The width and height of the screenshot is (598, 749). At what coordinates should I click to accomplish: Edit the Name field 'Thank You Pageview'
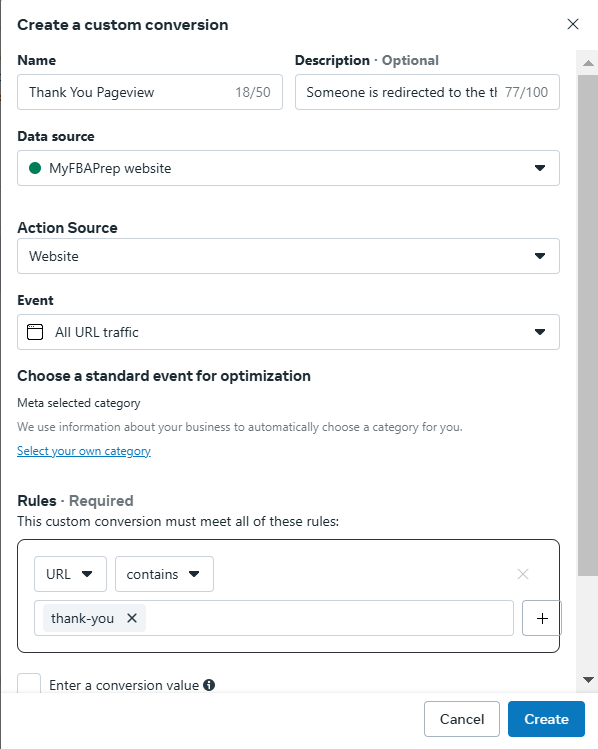click(x=150, y=92)
